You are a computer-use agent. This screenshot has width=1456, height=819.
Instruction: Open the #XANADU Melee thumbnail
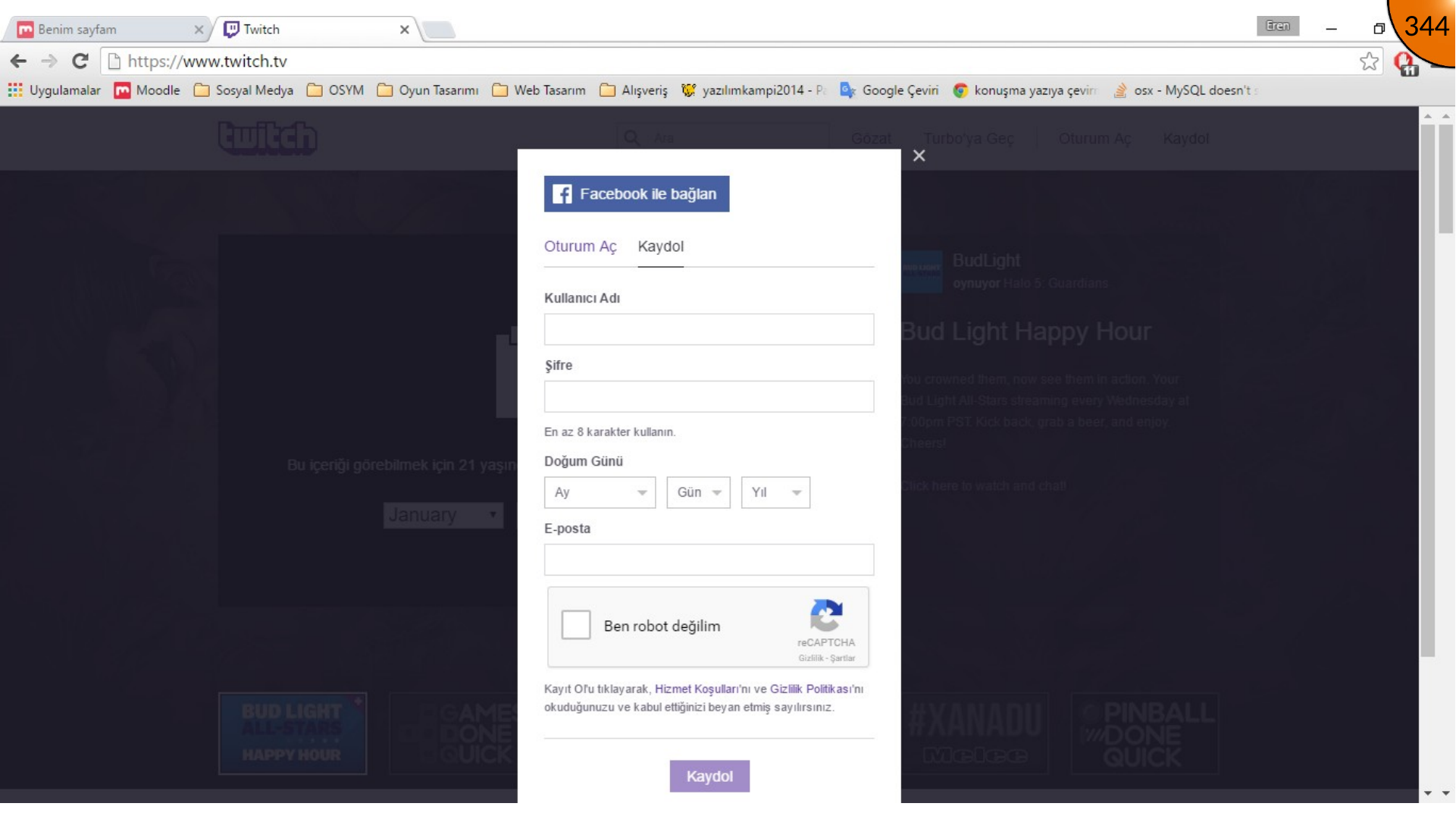pos(975,733)
